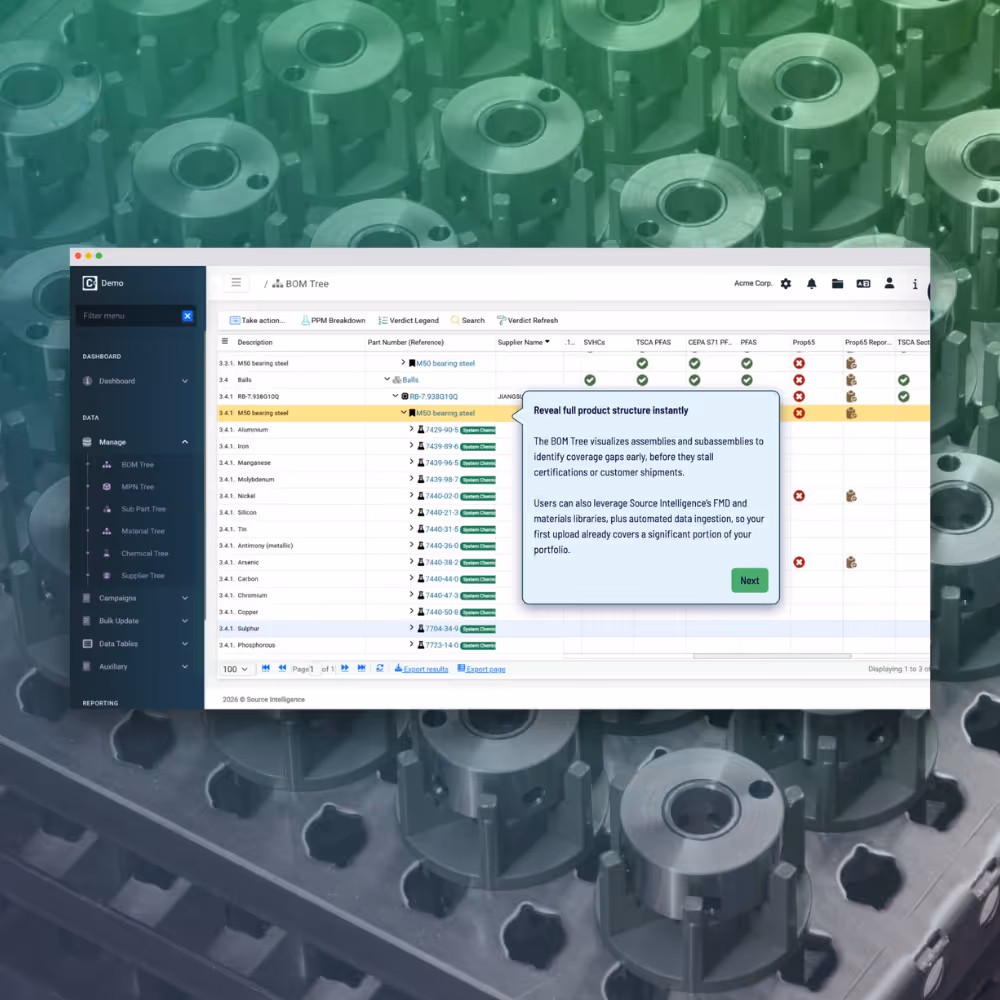The height and width of the screenshot is (1000, 1000).
Task: Click the horizontal scrollbar under the grid
Action: (772, 656)
